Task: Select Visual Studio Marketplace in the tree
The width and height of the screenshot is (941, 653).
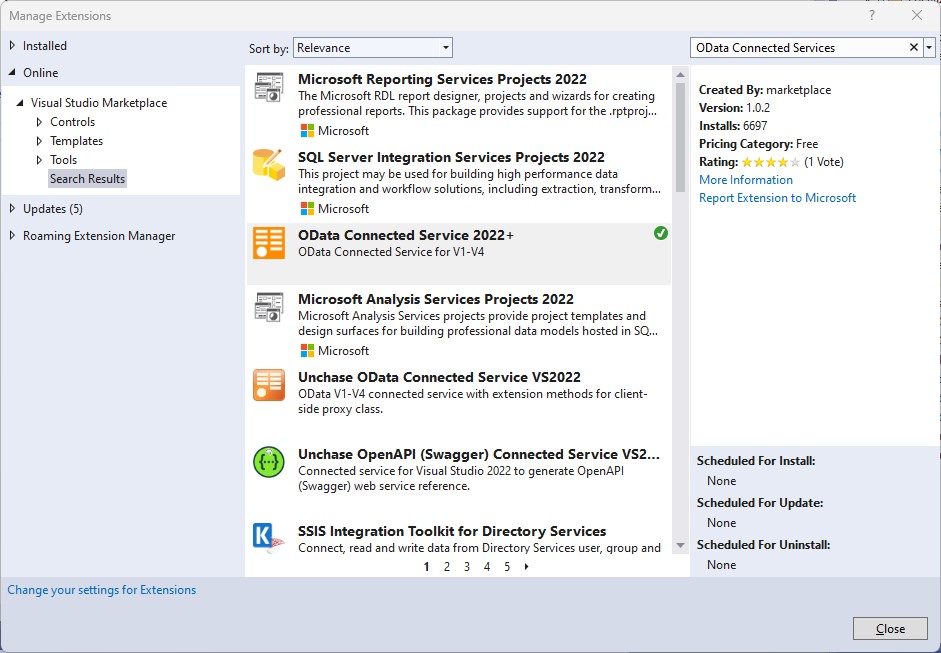Action: click(99, 103)
